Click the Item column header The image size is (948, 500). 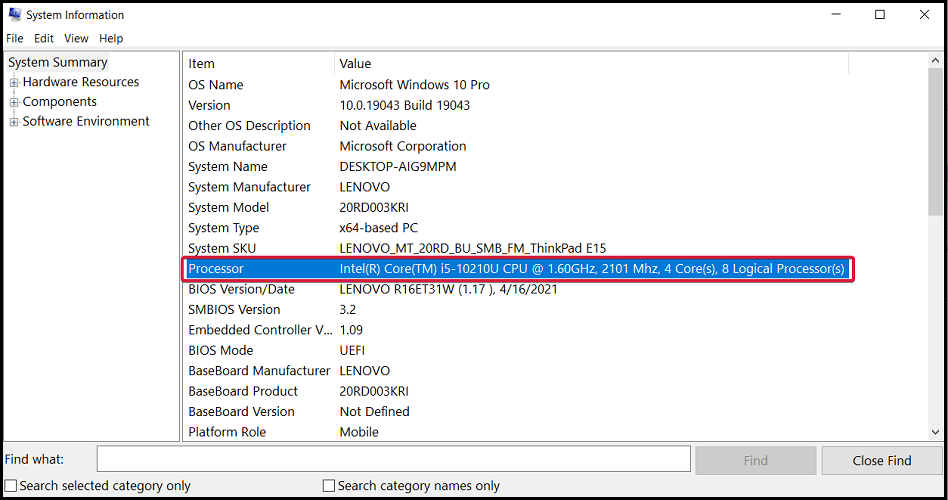[259, 63]
